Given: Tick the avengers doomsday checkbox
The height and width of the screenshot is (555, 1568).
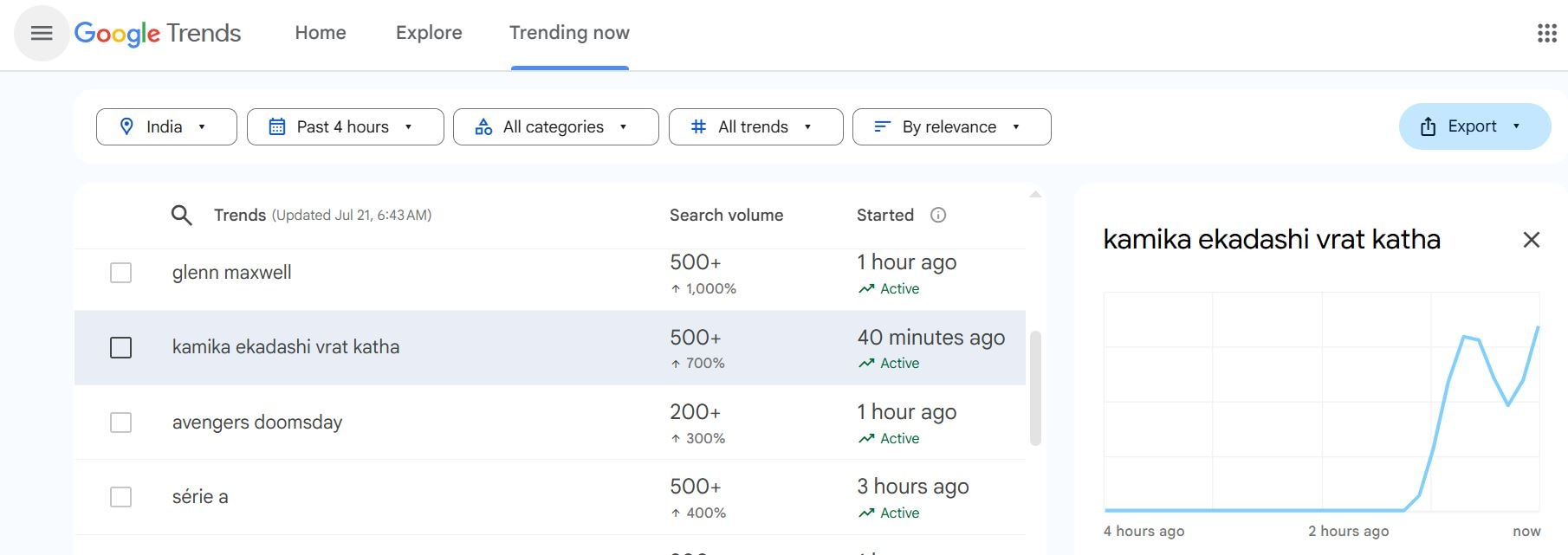Looking at the screenshot, I should (121, 423).
